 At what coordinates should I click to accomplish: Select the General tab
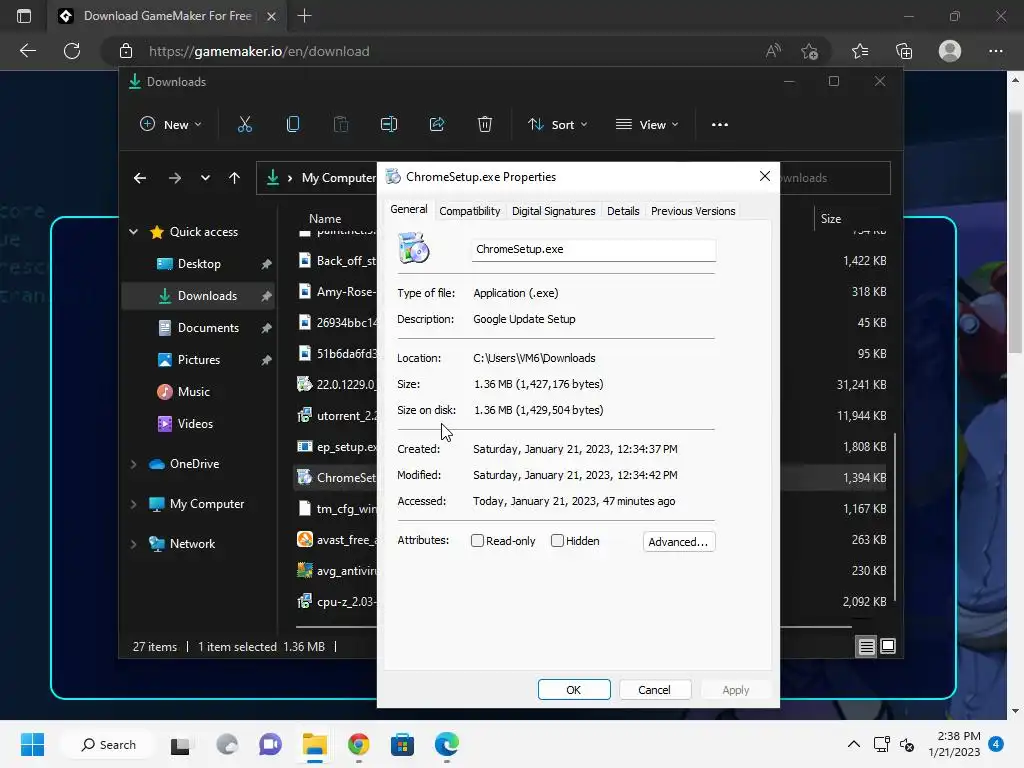pyautogui.click(x=409, y=209)
